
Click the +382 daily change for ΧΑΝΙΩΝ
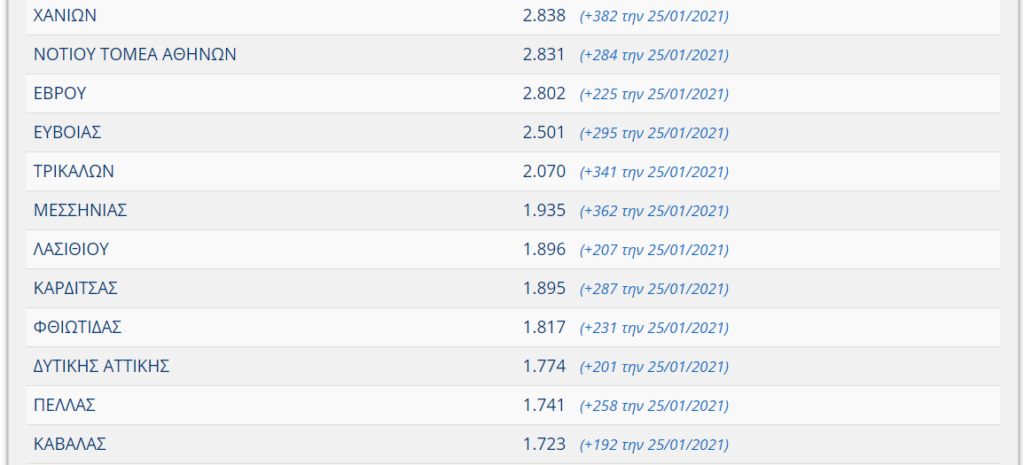coord(654,16)
